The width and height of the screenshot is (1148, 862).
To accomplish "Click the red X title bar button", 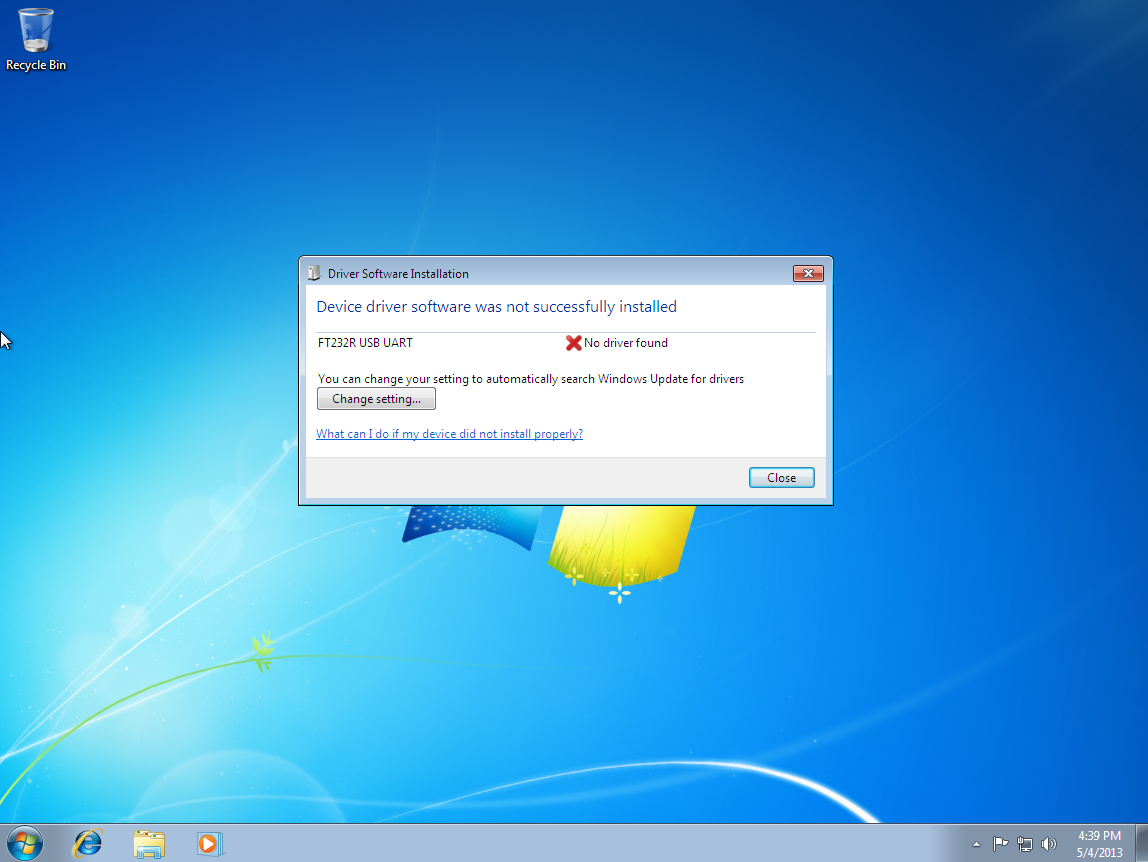I will coord(808,273).
